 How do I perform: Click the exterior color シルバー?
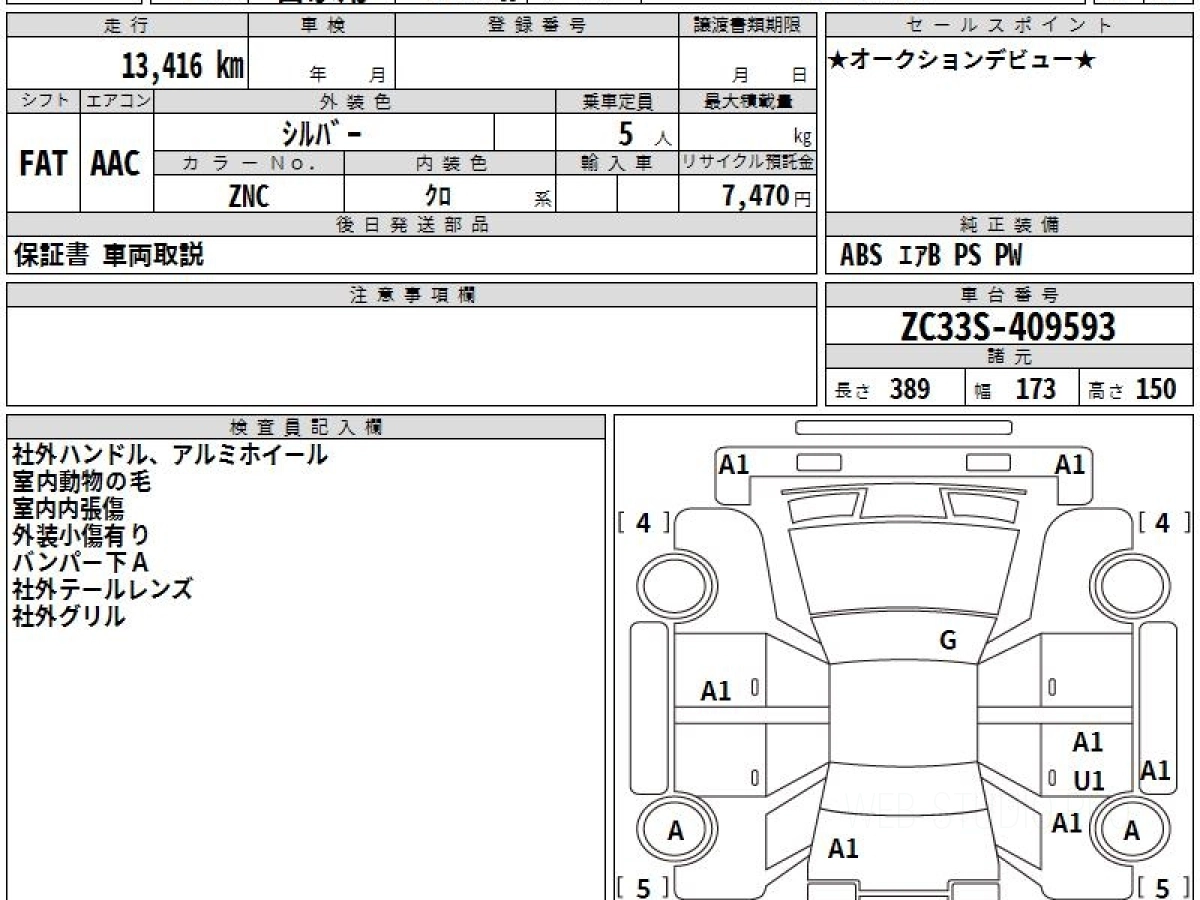point(320,132)
